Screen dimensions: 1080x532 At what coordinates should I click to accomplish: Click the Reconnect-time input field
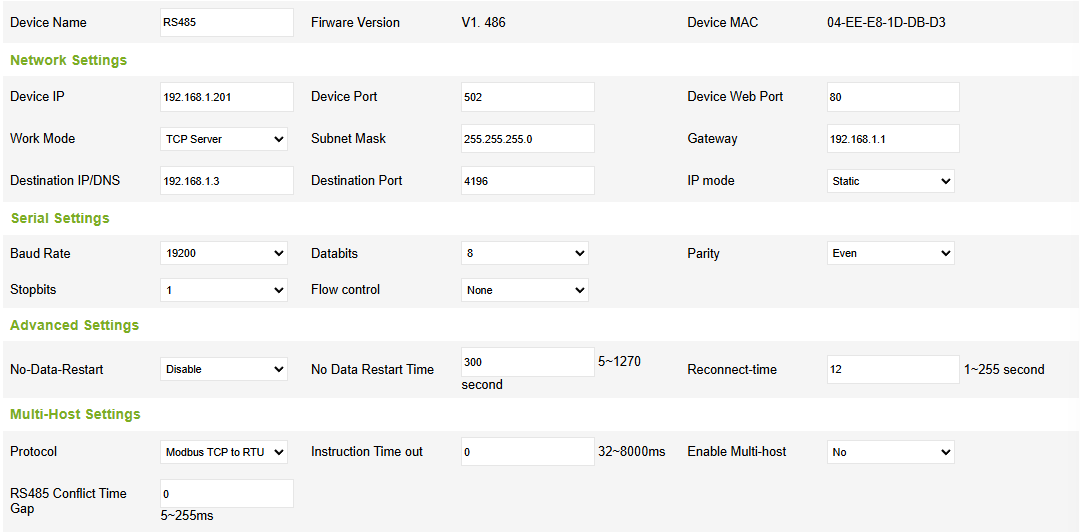click(x=893, y=369)
